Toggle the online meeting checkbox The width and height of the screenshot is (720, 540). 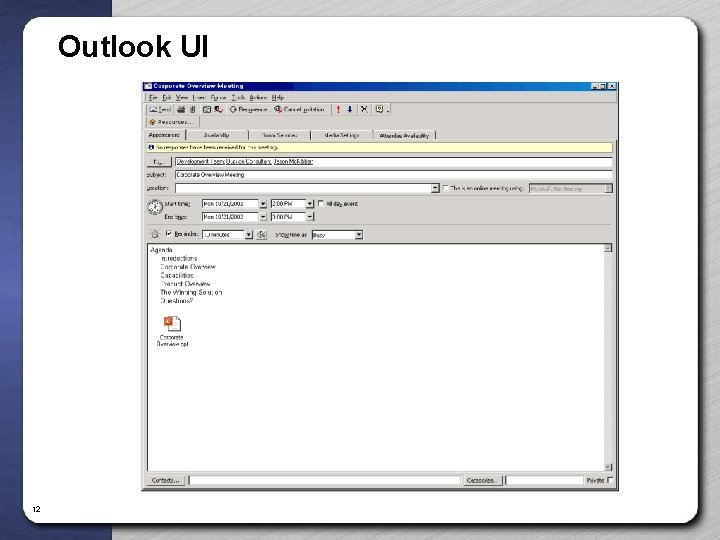pos(445,188)
